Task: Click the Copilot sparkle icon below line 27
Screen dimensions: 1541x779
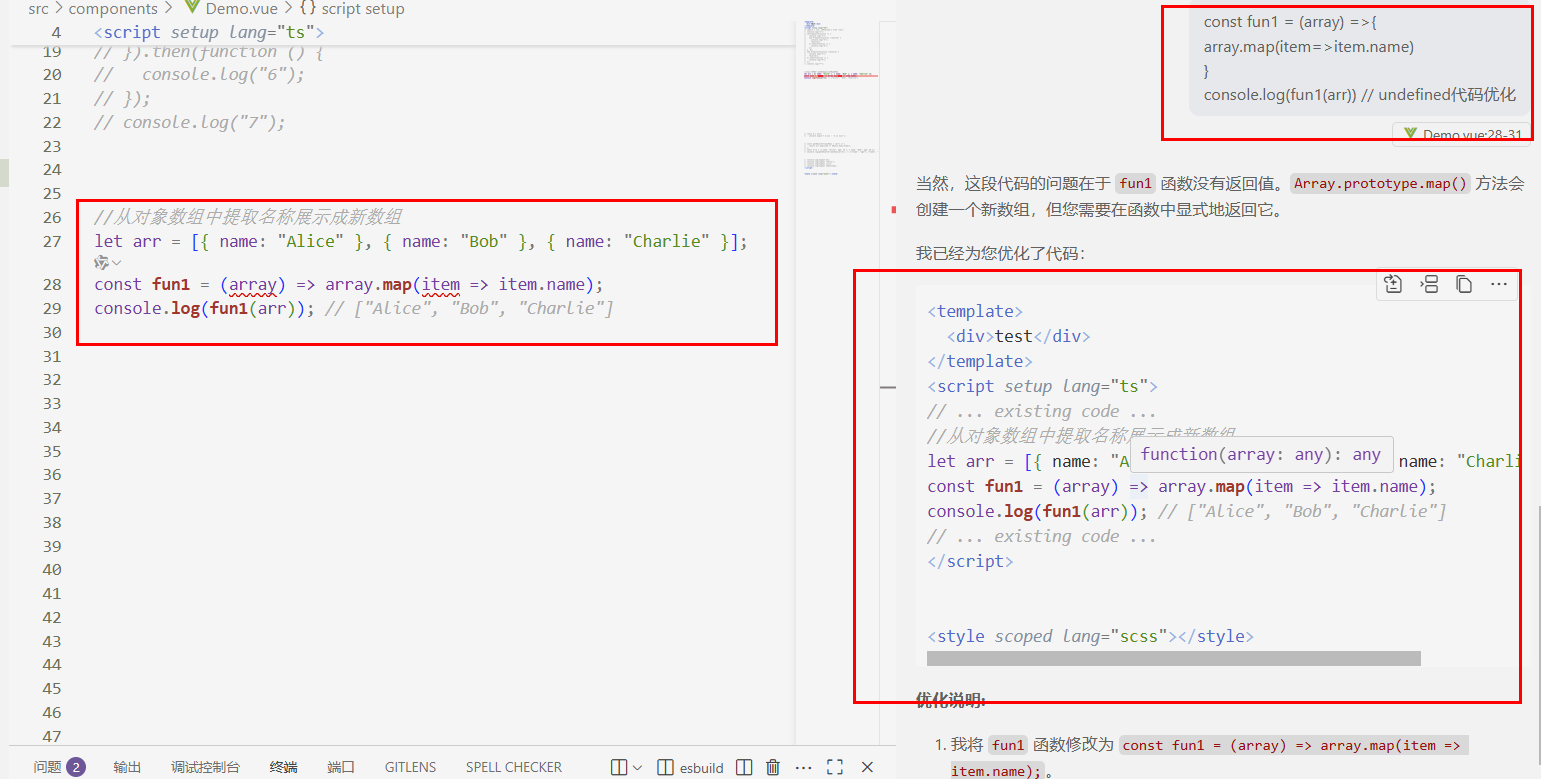Action: [102, 262]
